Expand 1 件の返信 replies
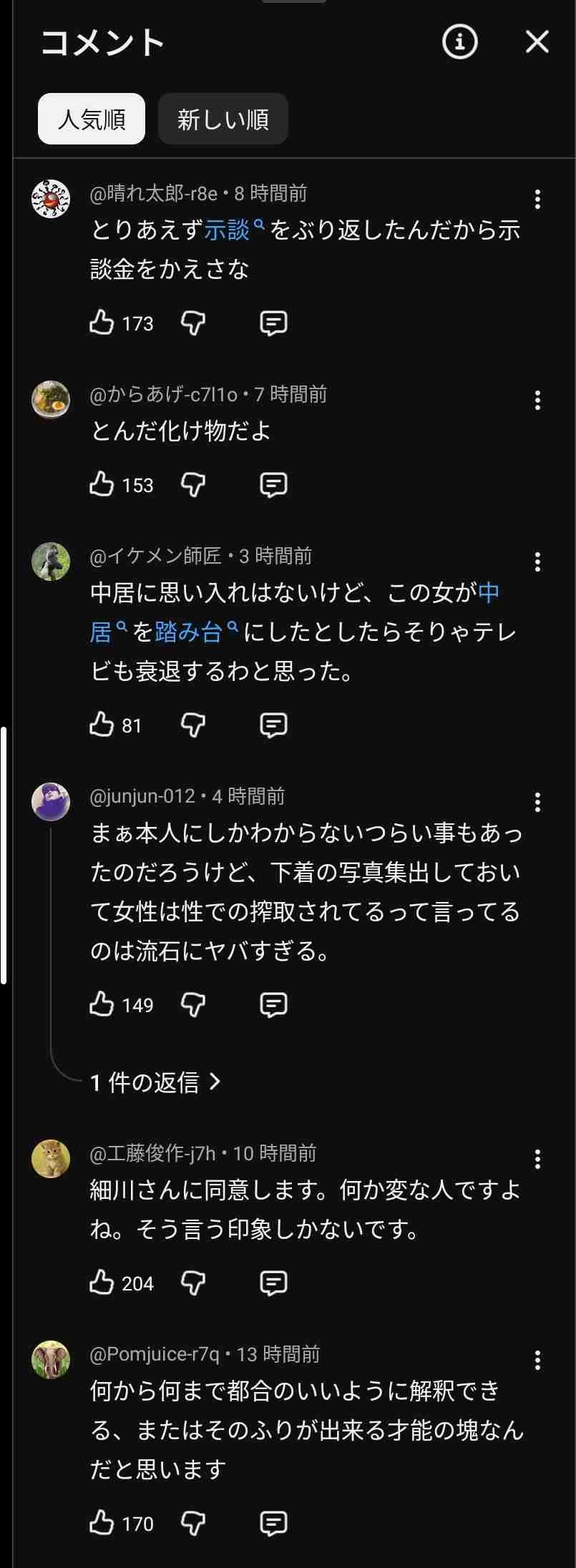This screenshot has width=576, height=1568. tap(155, 1082)
